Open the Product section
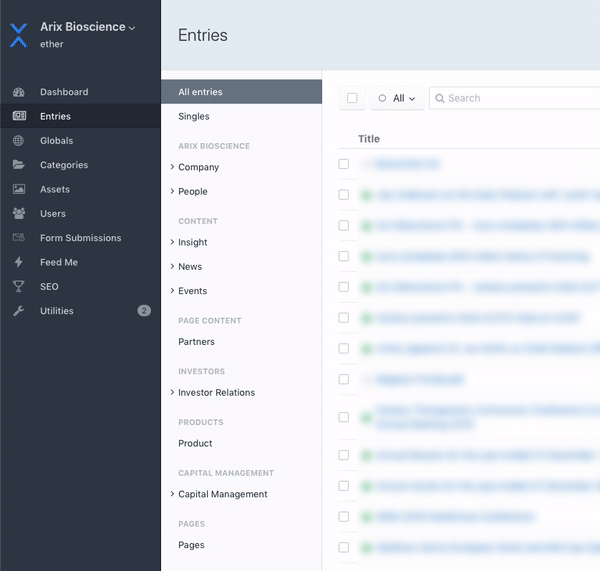 click(x=195, y=443)
